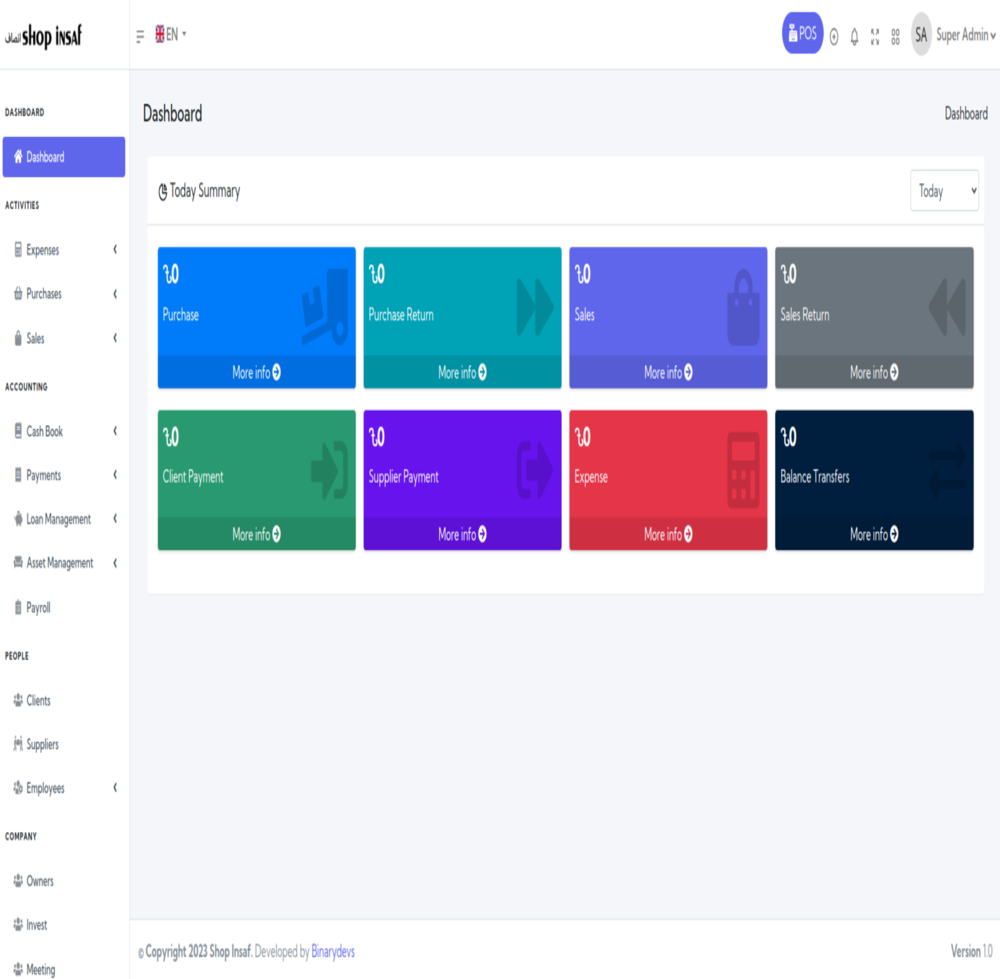
Task: Toggle the sidebar hamburger menu icon
Action: coord(140,36)
